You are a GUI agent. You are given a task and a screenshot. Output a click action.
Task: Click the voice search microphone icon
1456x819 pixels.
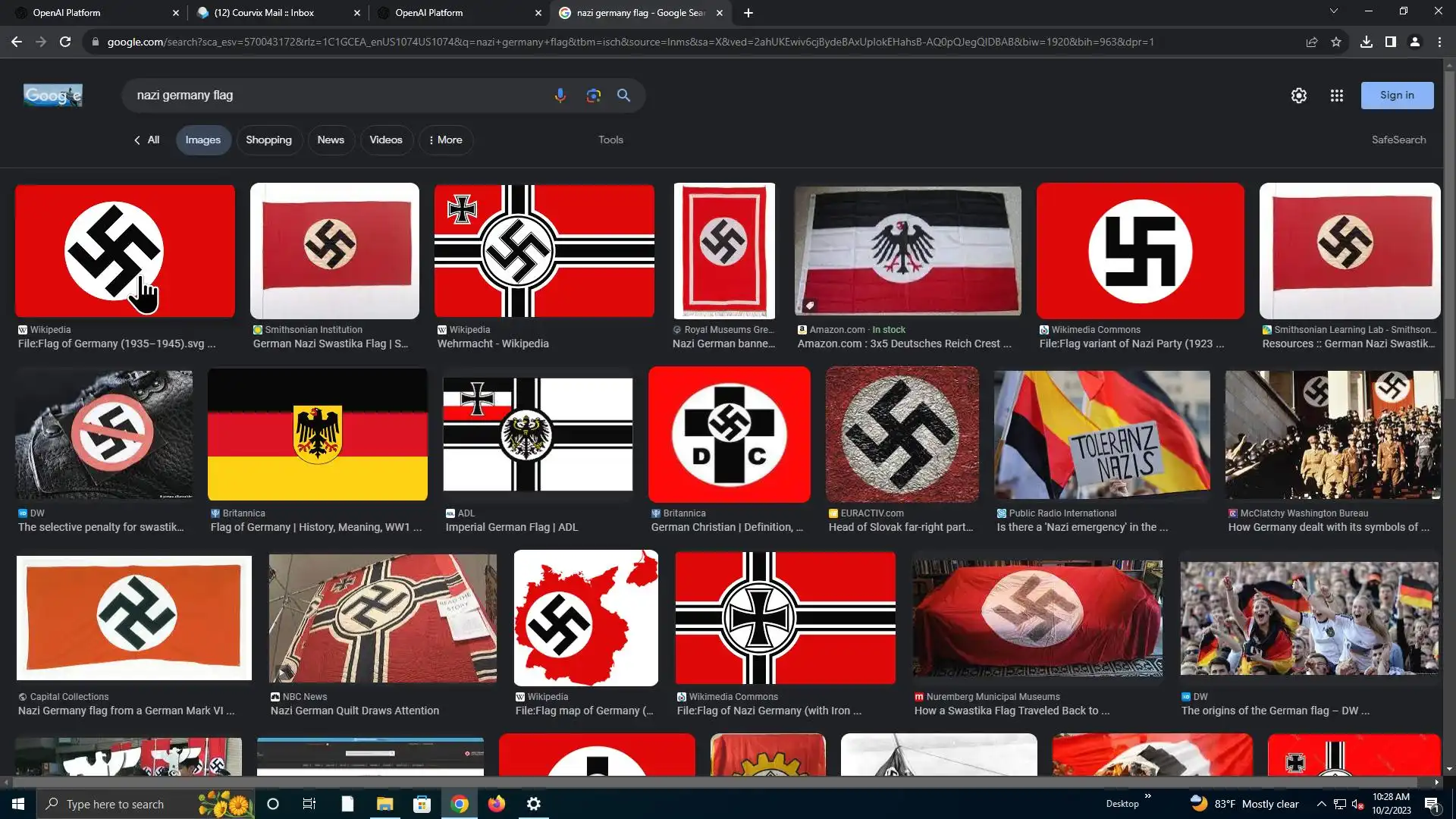[x=560, y=96]
